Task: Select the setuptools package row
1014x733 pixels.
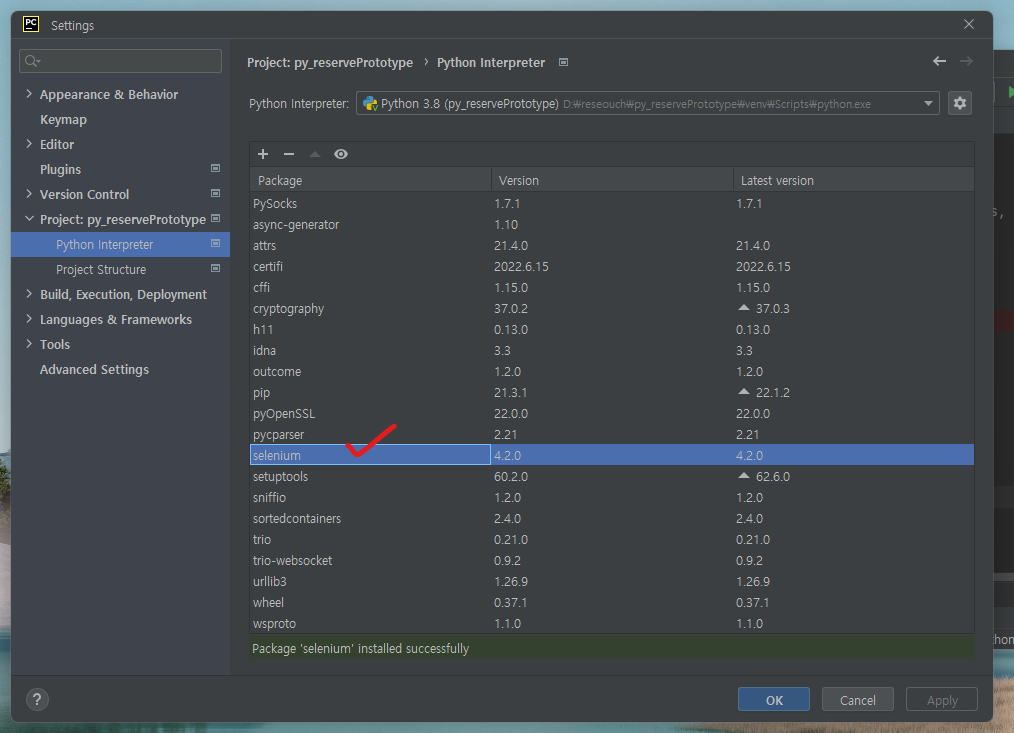Action: tap(612, 477)
